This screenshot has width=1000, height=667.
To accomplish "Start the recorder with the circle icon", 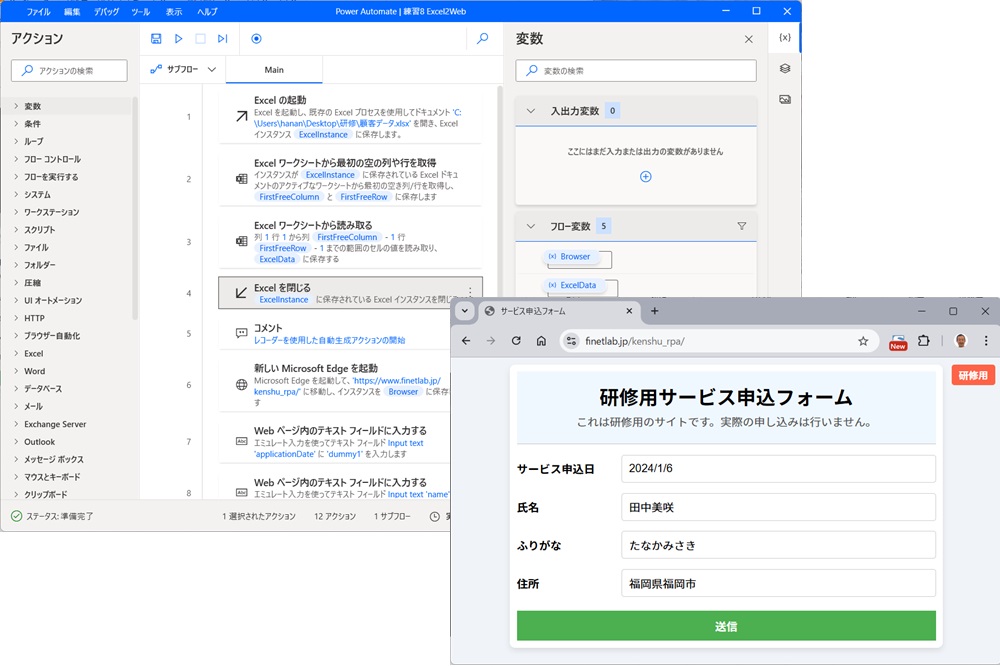I will coord(256,39).
